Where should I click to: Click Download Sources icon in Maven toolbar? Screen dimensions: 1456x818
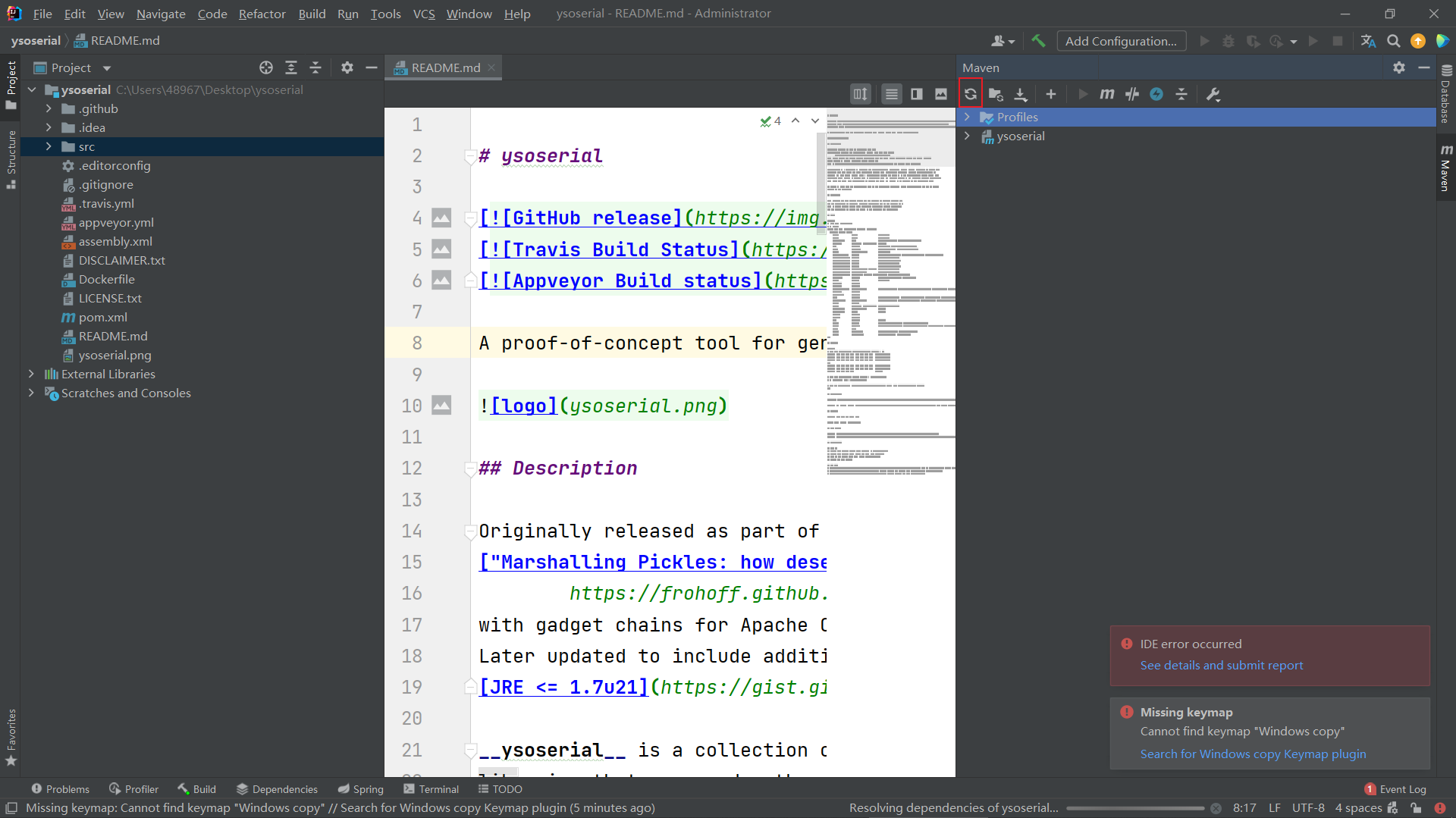pos(1021,94)
